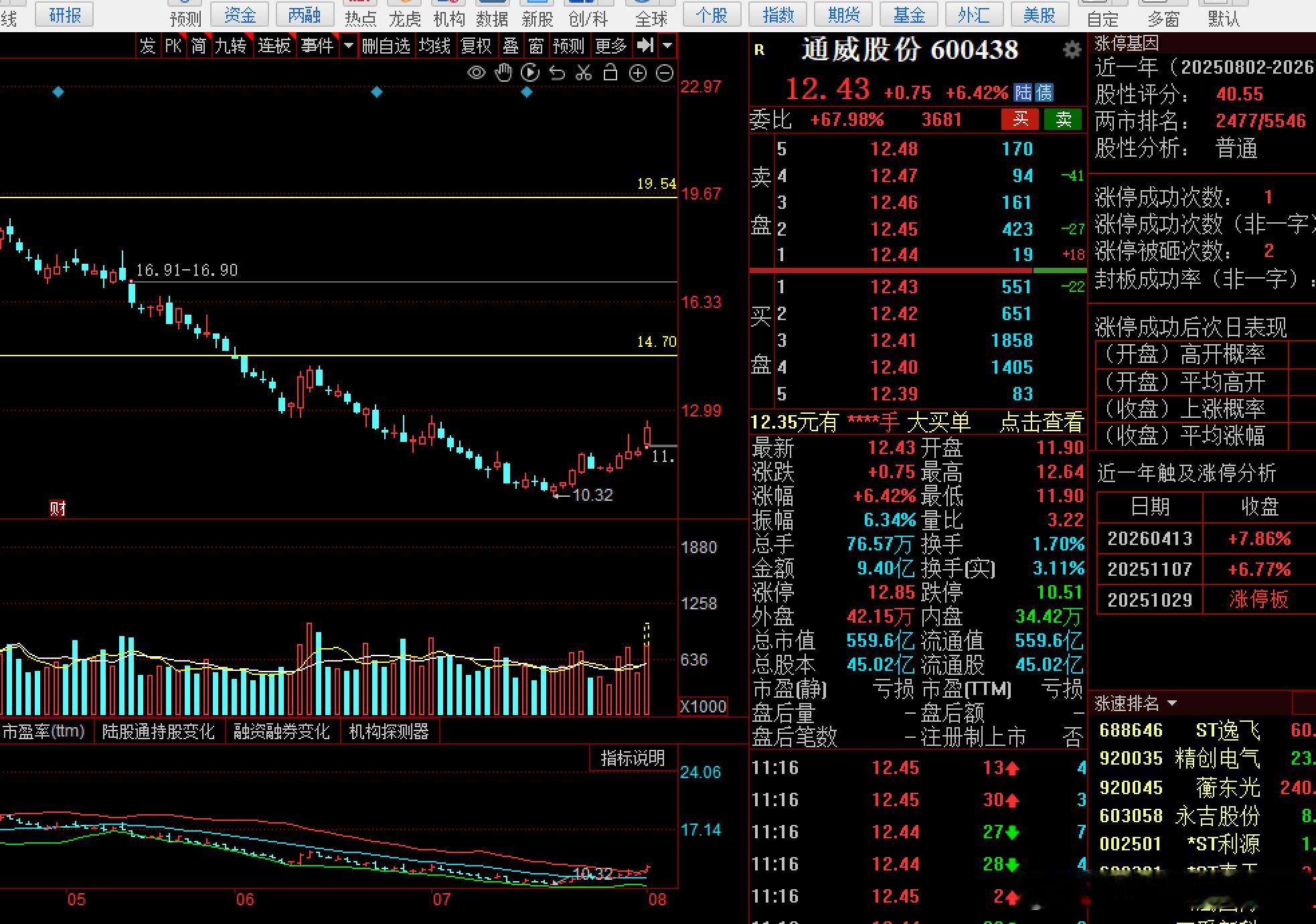Zoom out with the minus circle icon
1316x924 pixels.
coord(665,73)
